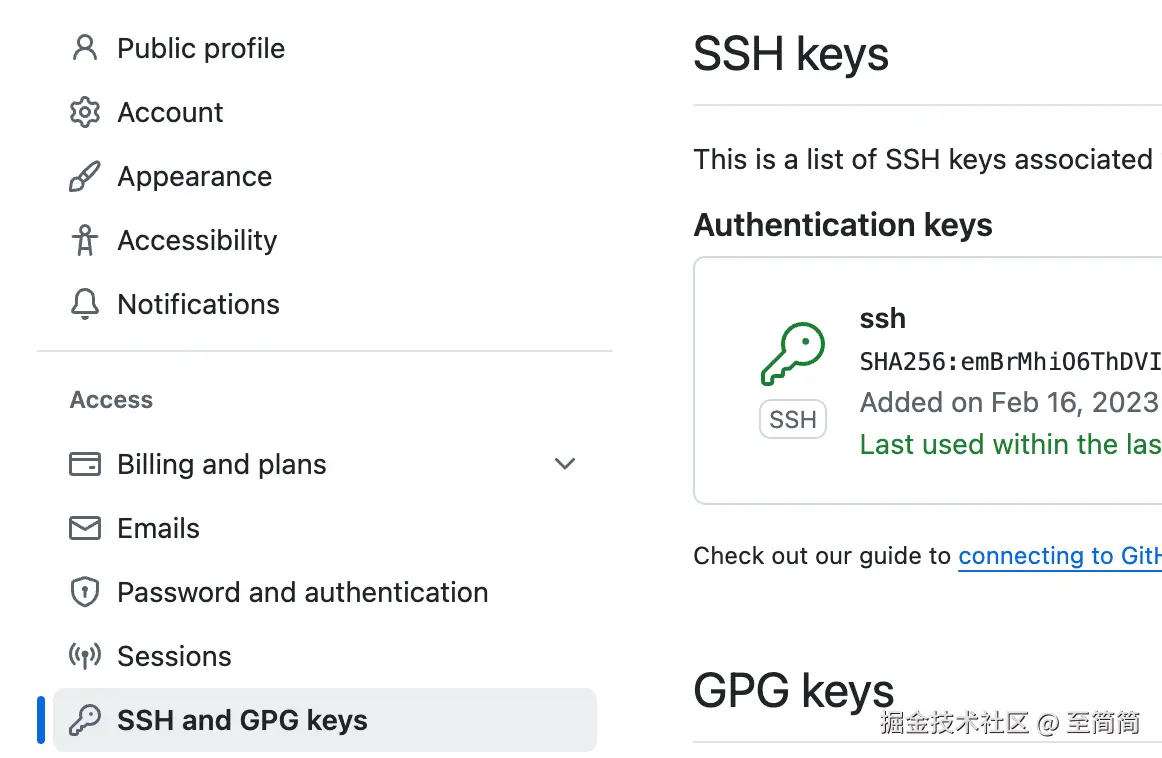Click the Public profile person icon
Screen dimensions: 1162x758
tap(85, 48)
